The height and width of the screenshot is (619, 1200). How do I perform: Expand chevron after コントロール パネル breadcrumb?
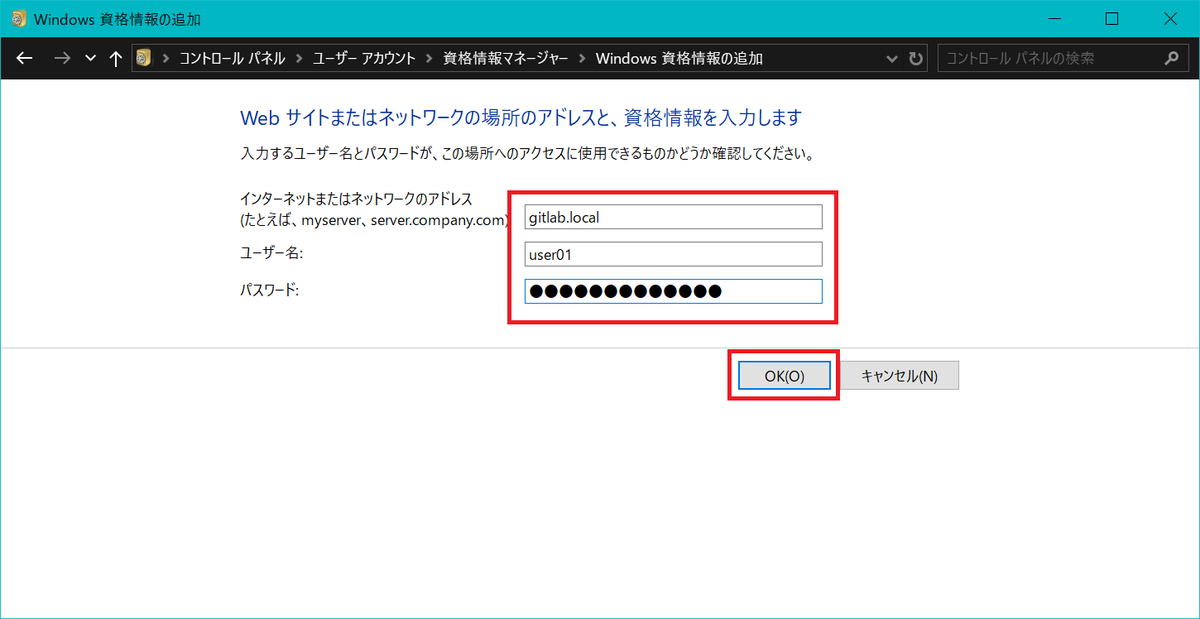(x=298, y=58)
